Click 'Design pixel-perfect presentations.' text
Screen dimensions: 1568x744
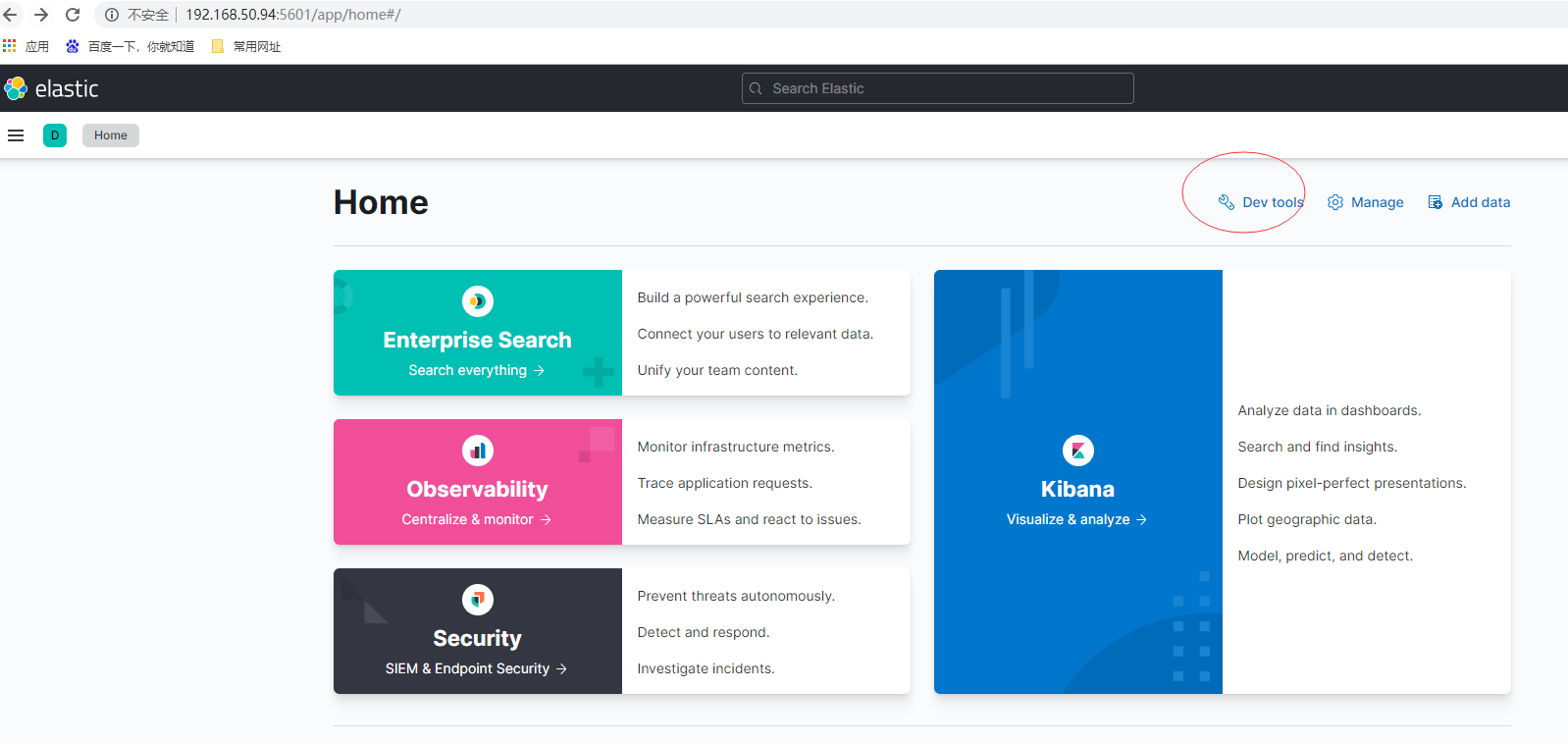[1352, 483]
